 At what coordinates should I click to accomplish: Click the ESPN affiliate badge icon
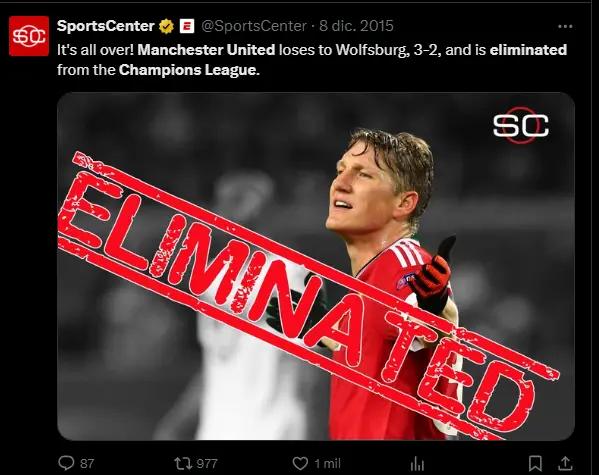click(187, 26)
